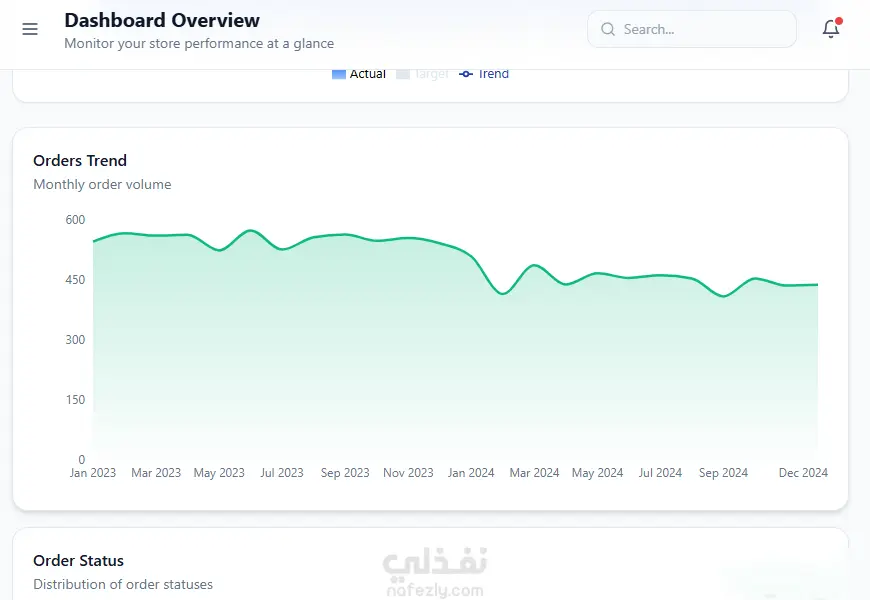The height and width of the screenshot is (600, 870).
Task: Toggle the Trend legend series
Action: point(484,74)
